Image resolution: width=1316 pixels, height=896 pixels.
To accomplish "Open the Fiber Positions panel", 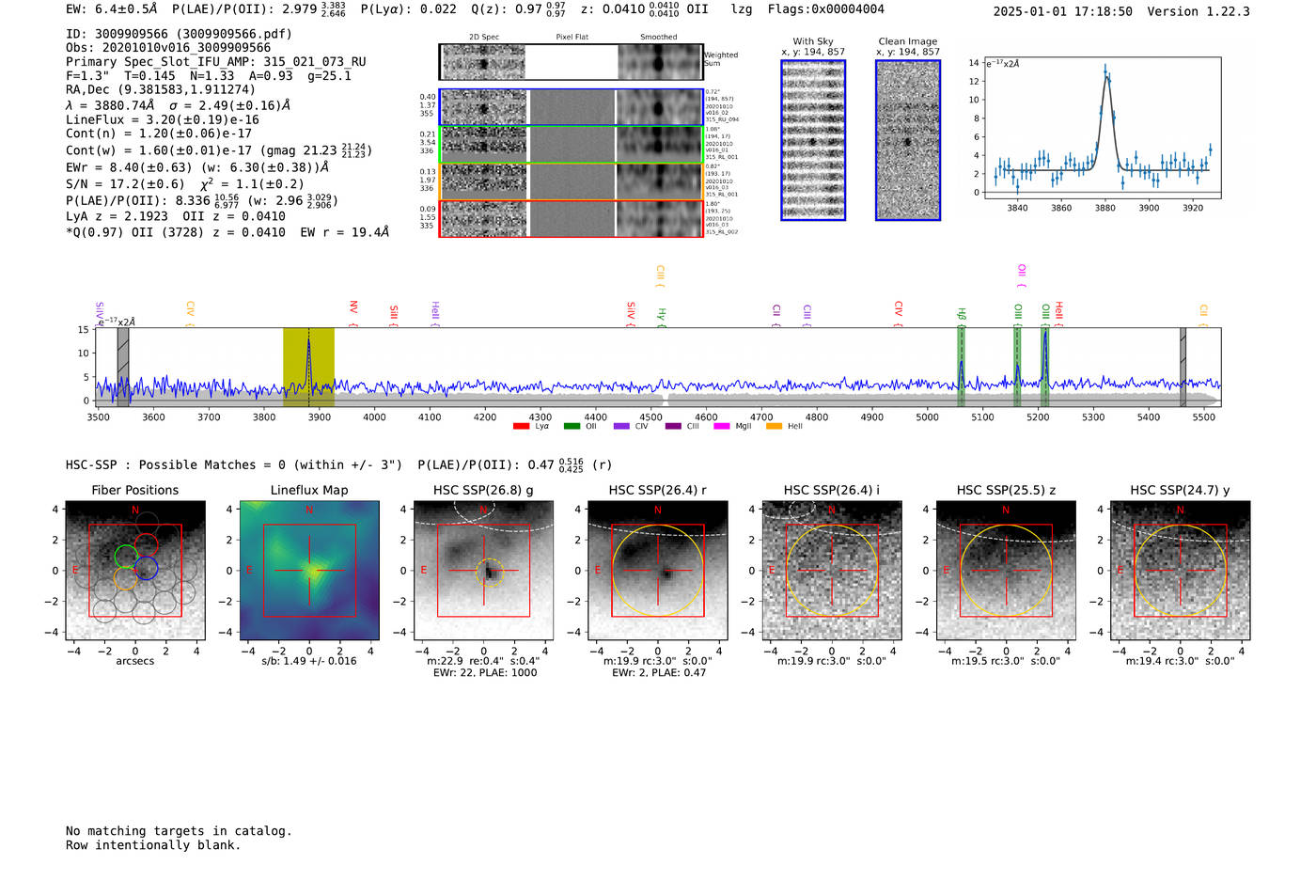I will (135, 571).
